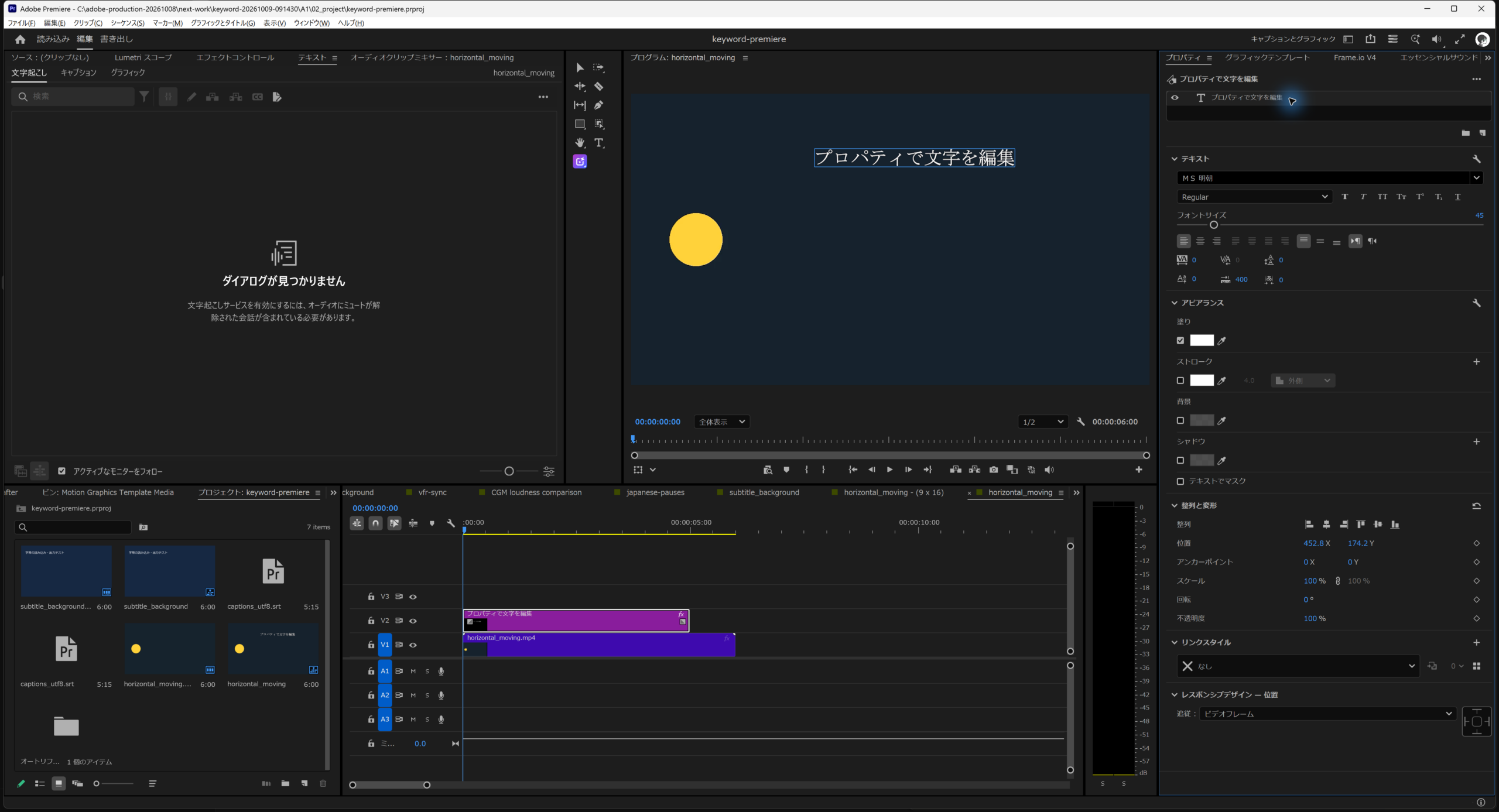
Task: Toggle アクティブなモニターをフォロー checkbox
Action: pos(61,471)
